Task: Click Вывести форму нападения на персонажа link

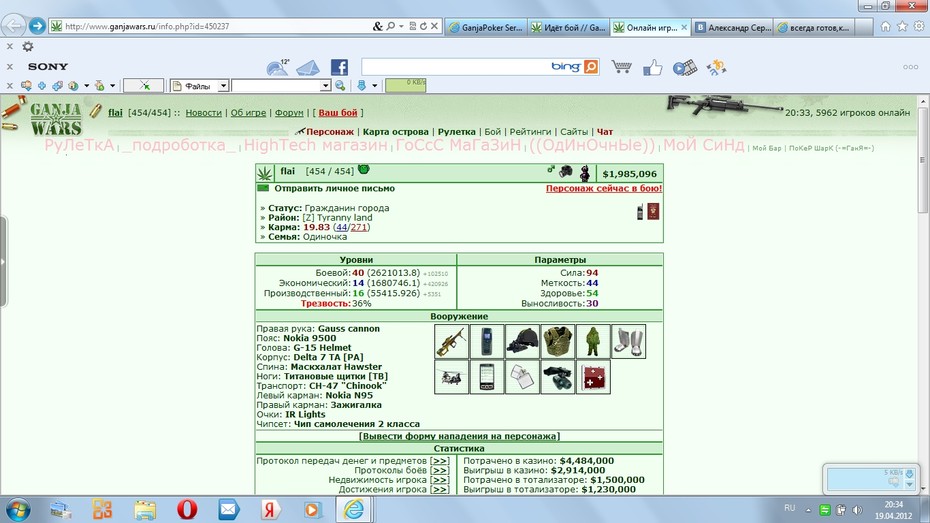Action: pyautogui.click(x=459, y=436)
